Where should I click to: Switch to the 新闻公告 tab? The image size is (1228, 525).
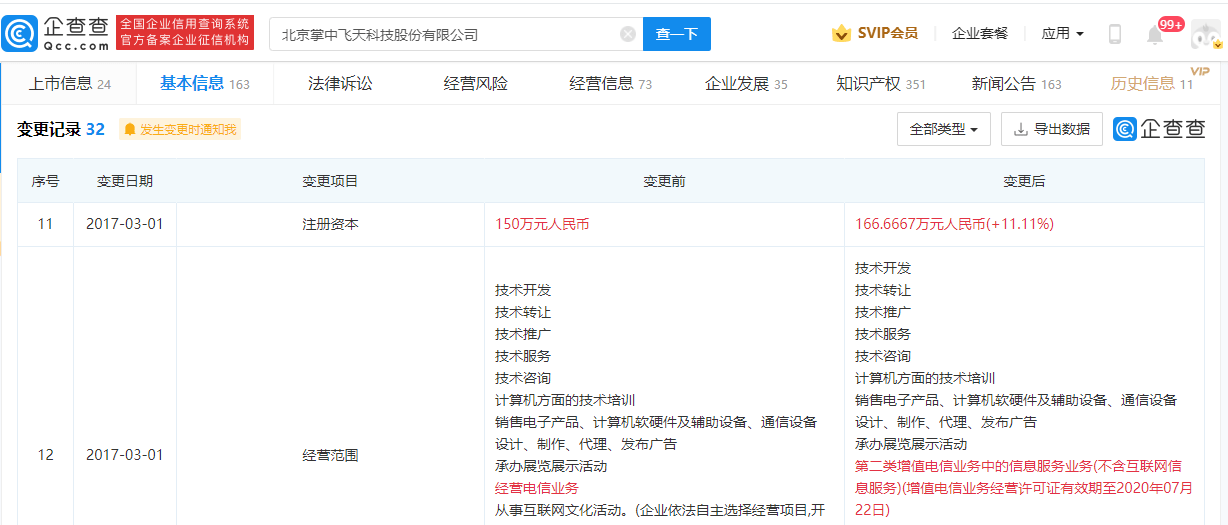click(x=1017, y=83)
